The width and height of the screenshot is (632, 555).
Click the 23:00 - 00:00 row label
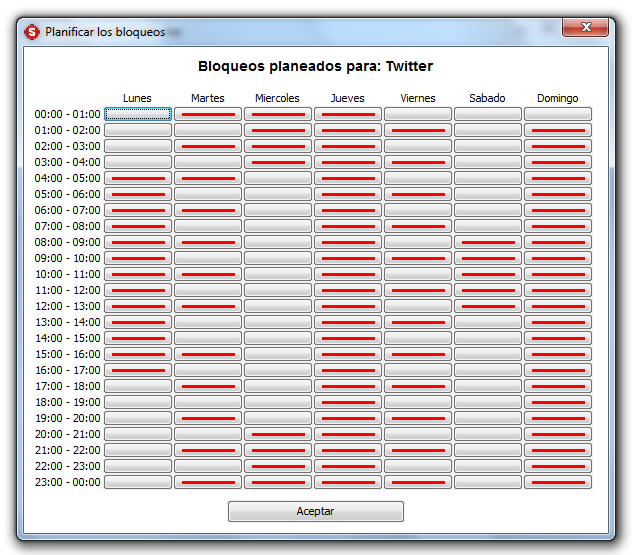[x=67, y=482]
